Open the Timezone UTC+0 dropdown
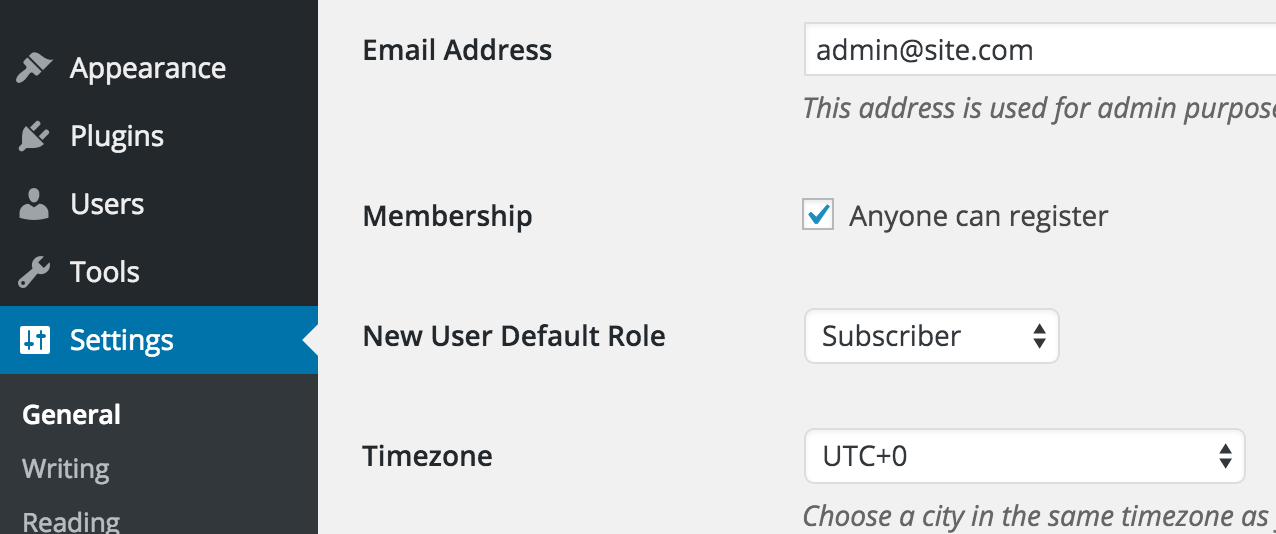The height and width of the screenshot is (534, 1276). [1024, 456]
